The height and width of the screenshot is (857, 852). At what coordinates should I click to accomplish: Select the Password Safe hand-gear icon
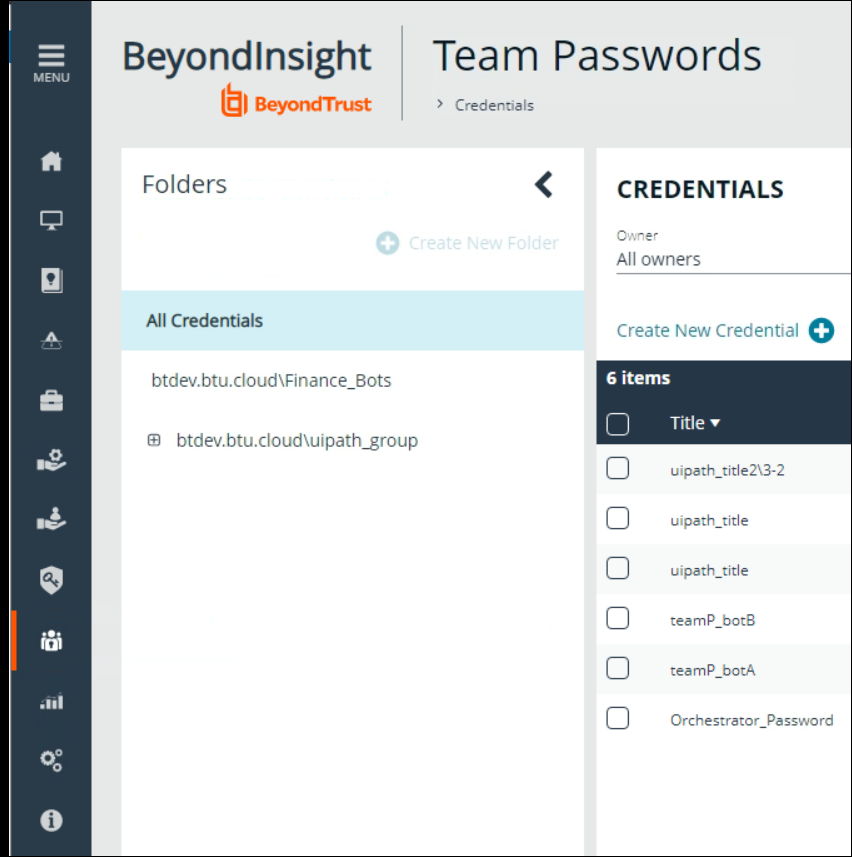point(50,460)
